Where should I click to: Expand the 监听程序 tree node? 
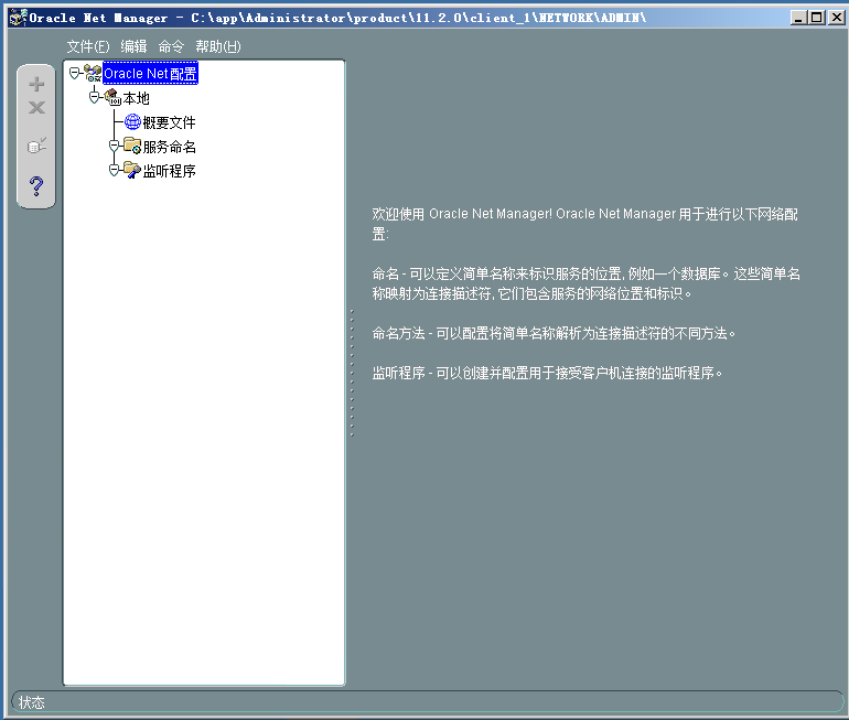(x=113, y=170)
